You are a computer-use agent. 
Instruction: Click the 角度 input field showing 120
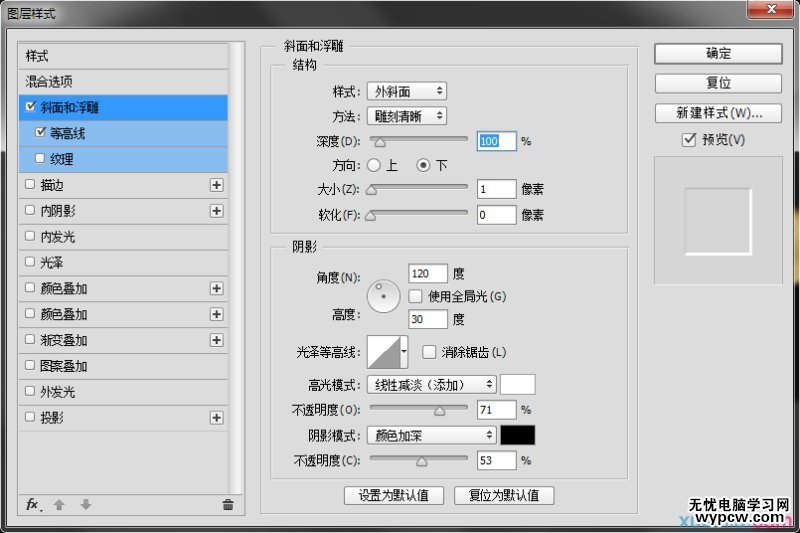428,274
